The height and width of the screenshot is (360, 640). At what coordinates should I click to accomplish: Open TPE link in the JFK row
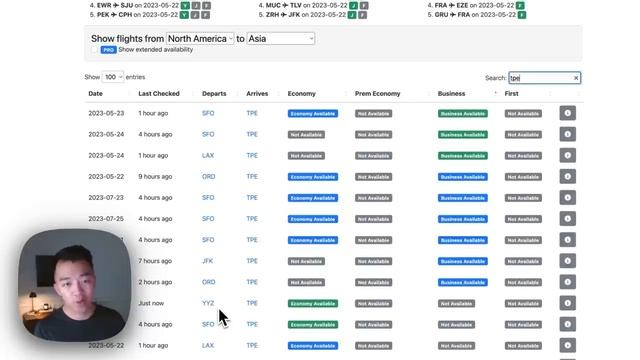[252, 261]
